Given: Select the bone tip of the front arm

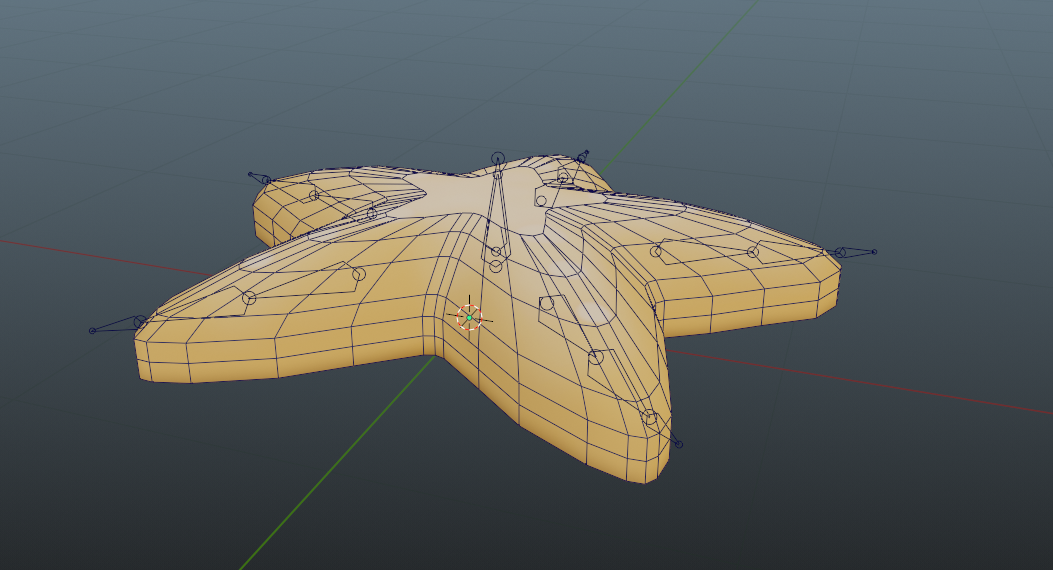Looking at the screenshot, I should point(678,444).
